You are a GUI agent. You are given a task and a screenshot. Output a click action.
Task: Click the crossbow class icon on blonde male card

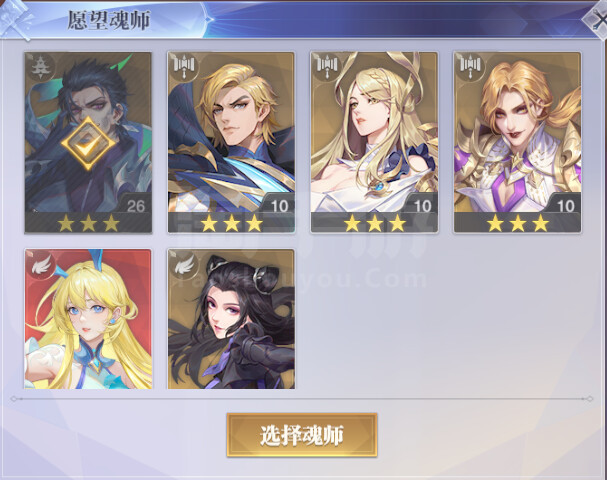click(x=184, y=66)
